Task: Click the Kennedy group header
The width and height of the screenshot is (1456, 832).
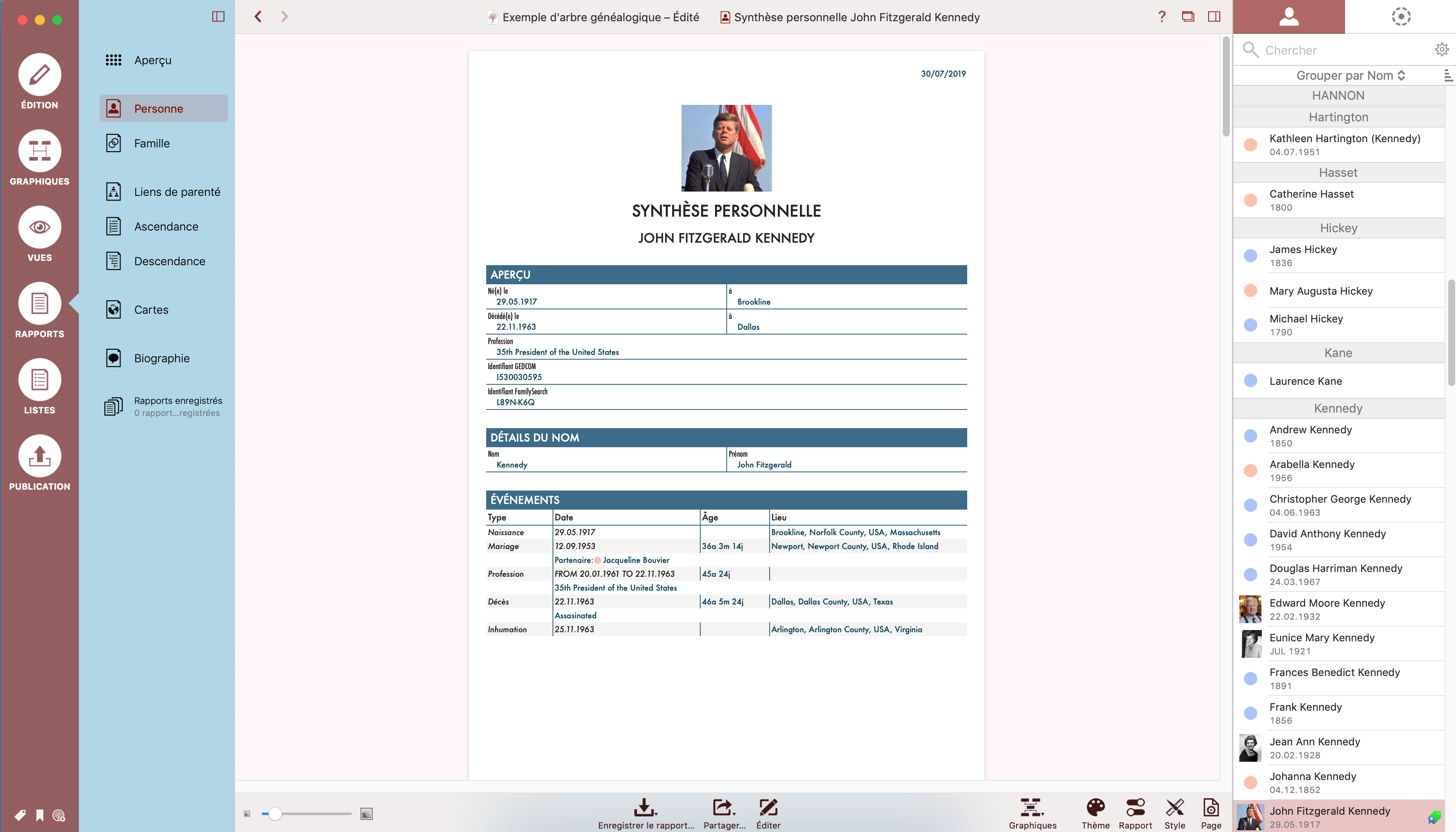Action: coord(1338,408)
